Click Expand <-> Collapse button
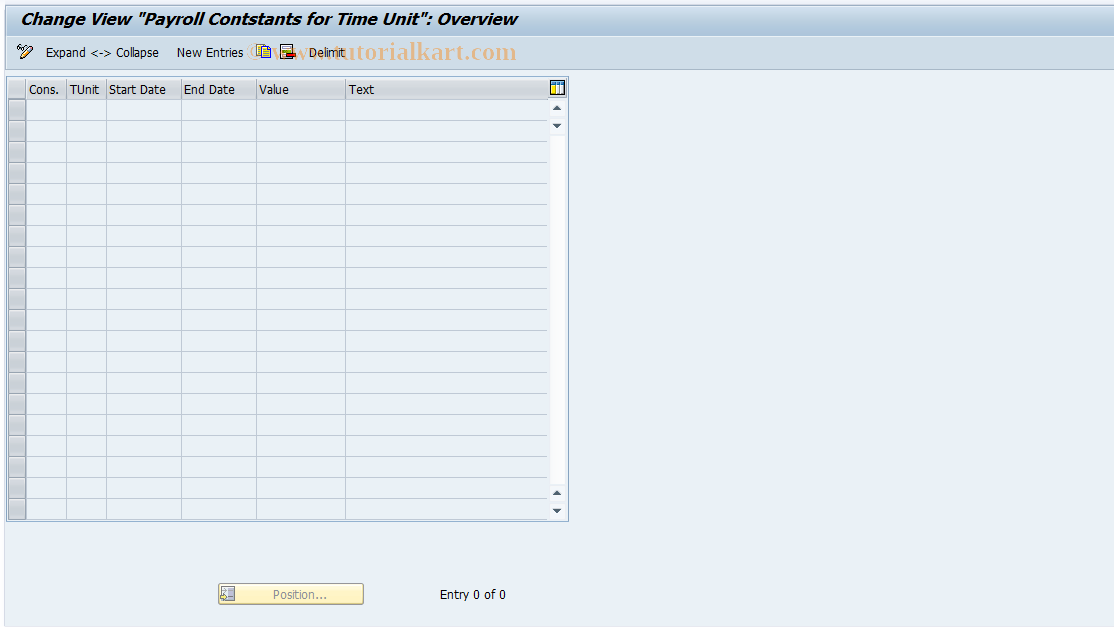1114x627 pixels. point(102,53)
